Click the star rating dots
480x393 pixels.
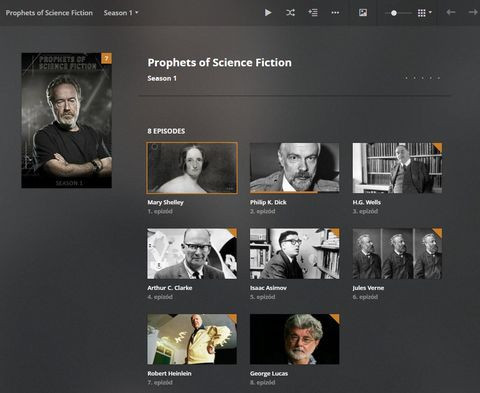click(x=422, y=78)
